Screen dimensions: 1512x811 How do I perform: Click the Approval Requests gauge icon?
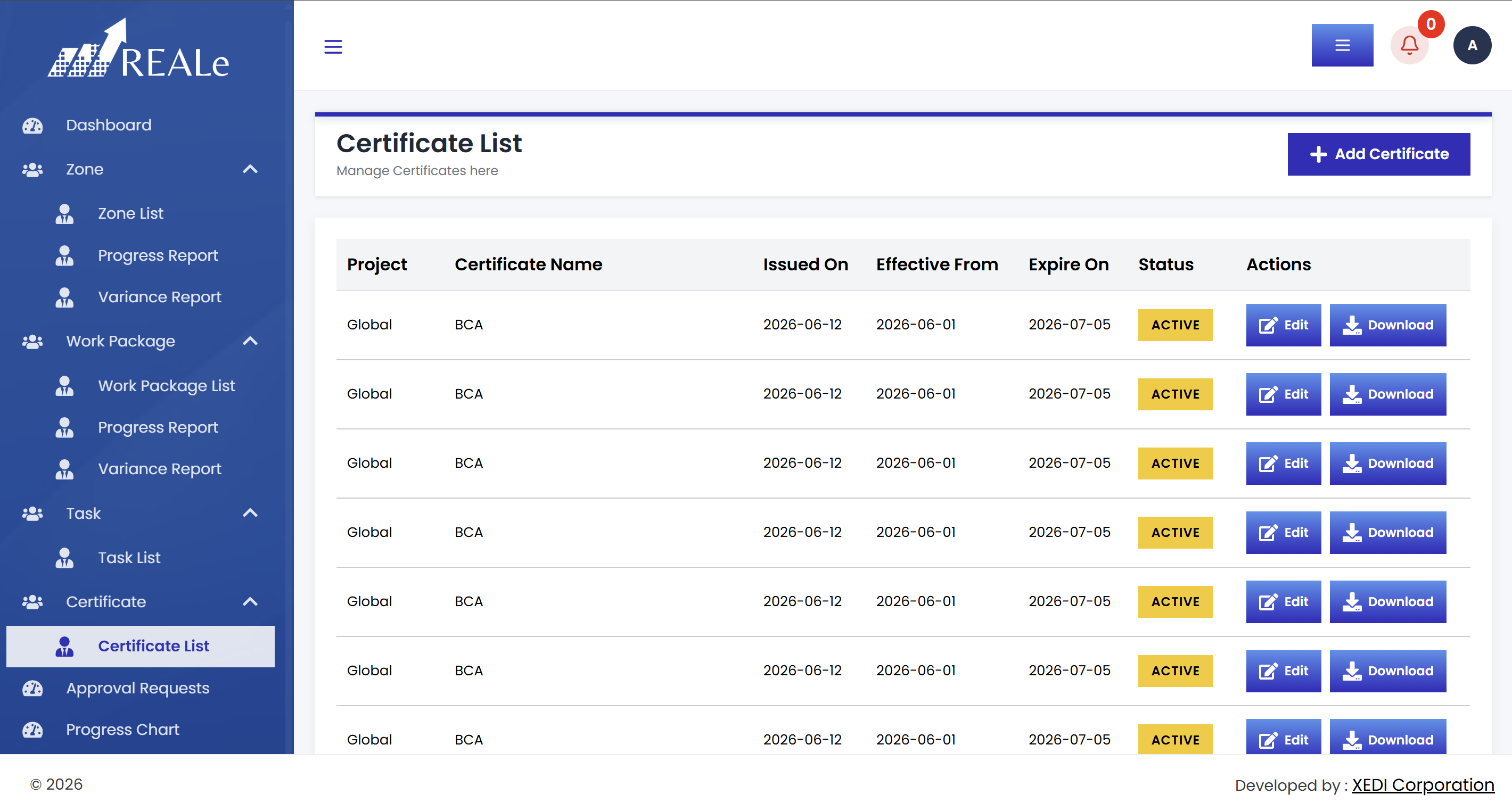point(32,688)
